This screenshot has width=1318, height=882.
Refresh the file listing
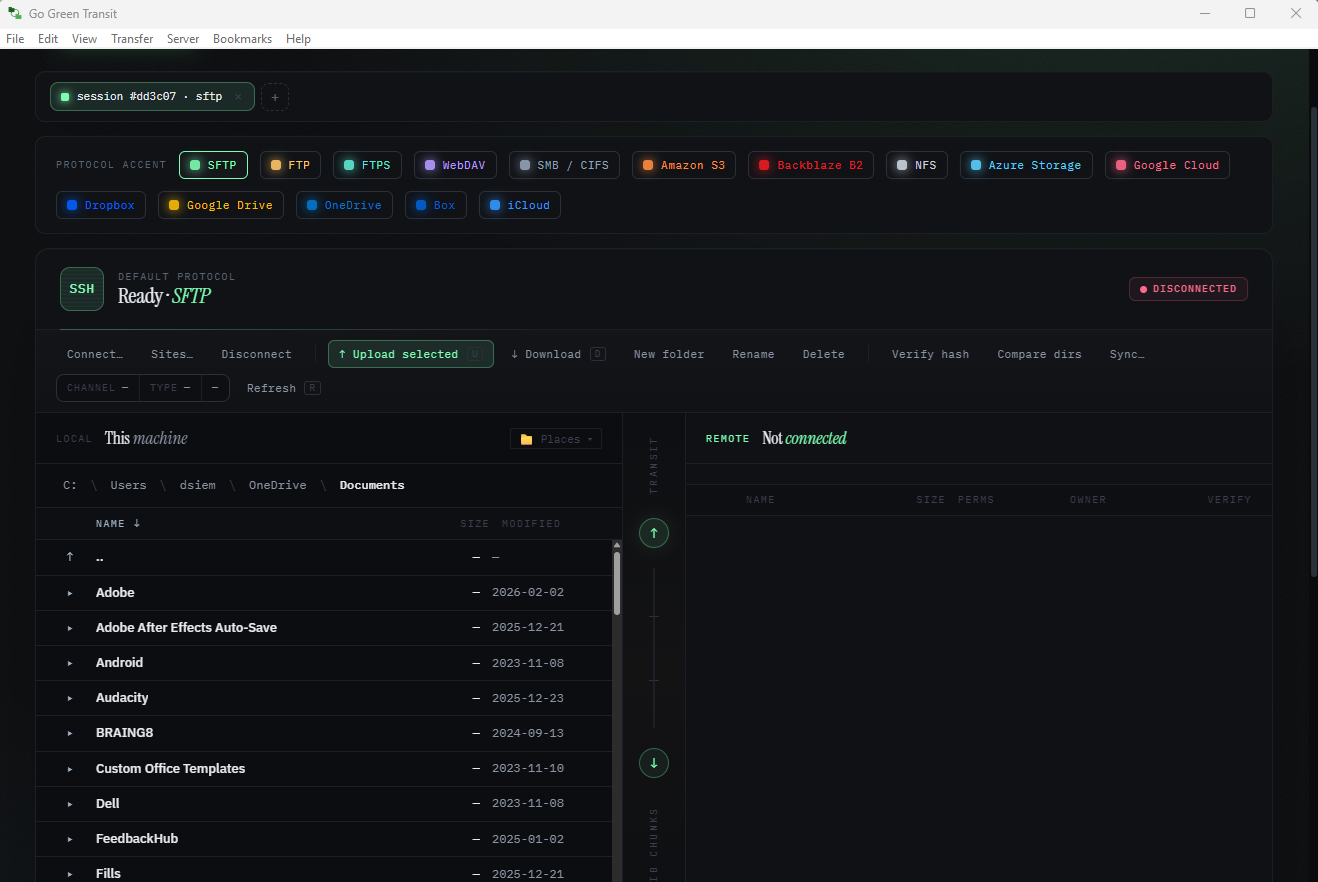(284, 388)
